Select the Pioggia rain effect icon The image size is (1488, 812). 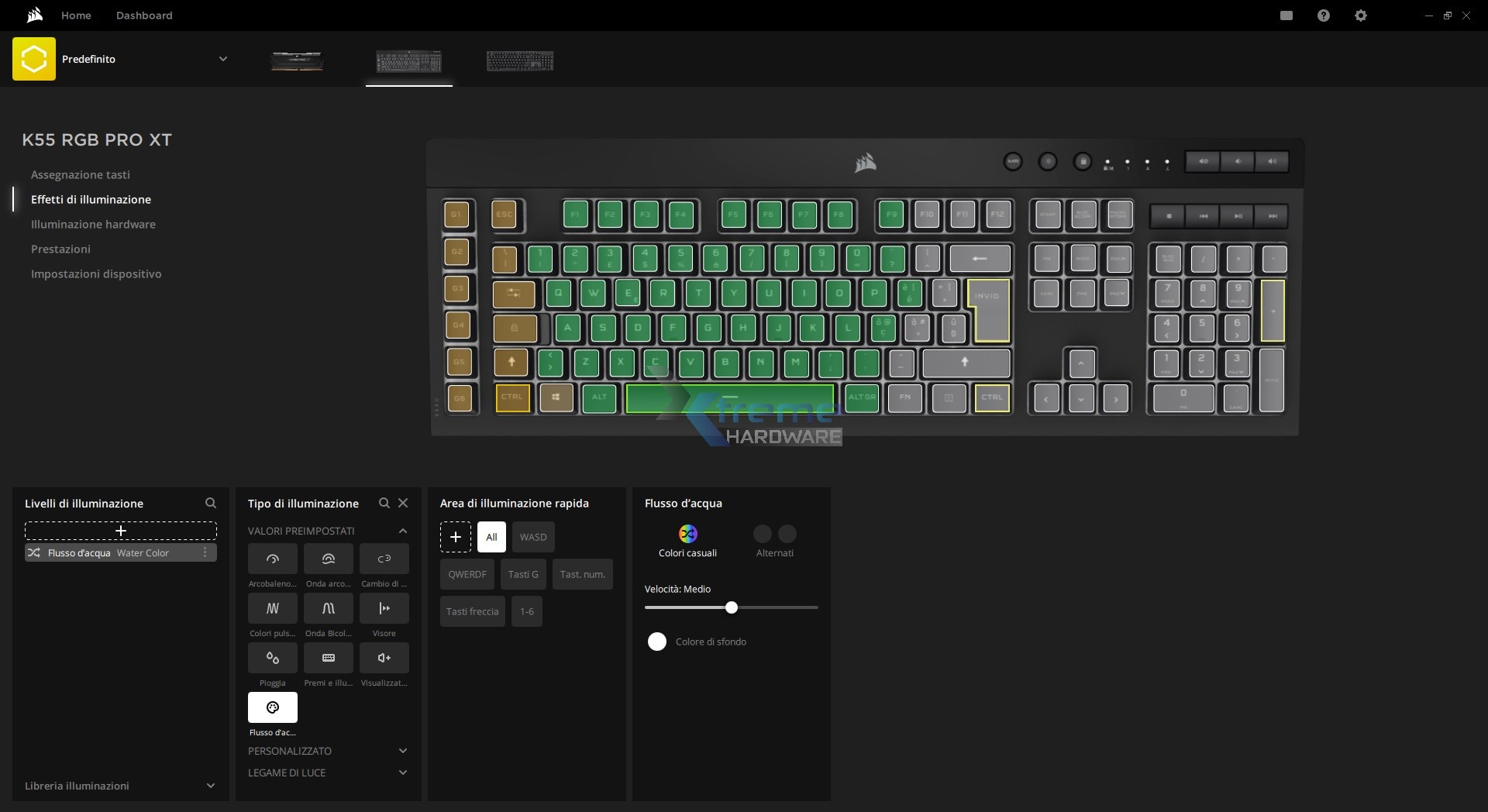click(x=272, y=658)
